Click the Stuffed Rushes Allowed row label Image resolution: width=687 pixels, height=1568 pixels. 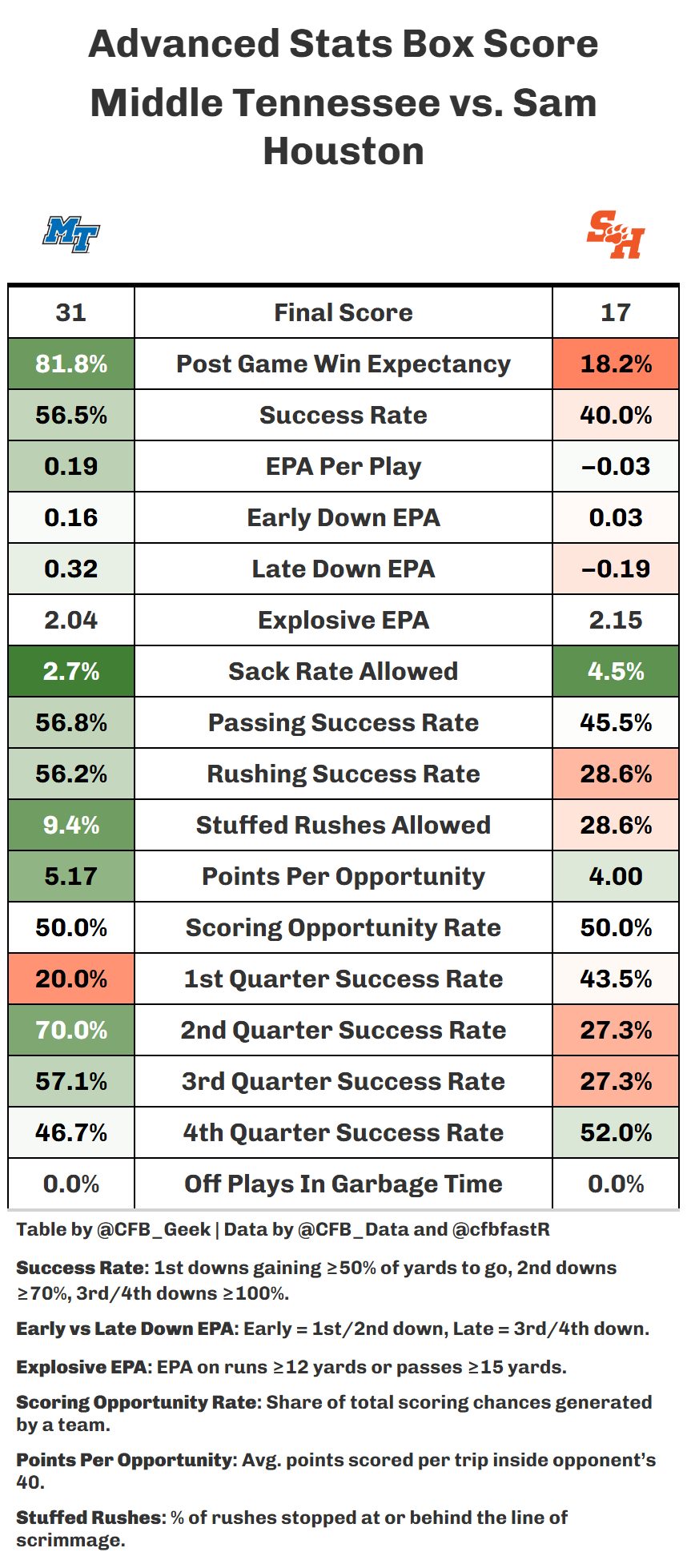coord(343,825)
